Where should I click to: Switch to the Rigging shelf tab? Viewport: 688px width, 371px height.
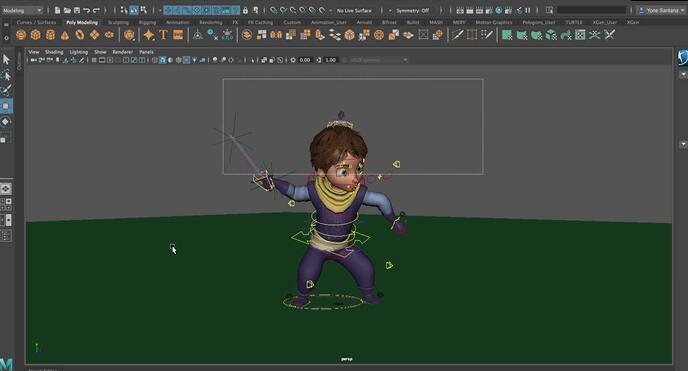coord(147,22)
